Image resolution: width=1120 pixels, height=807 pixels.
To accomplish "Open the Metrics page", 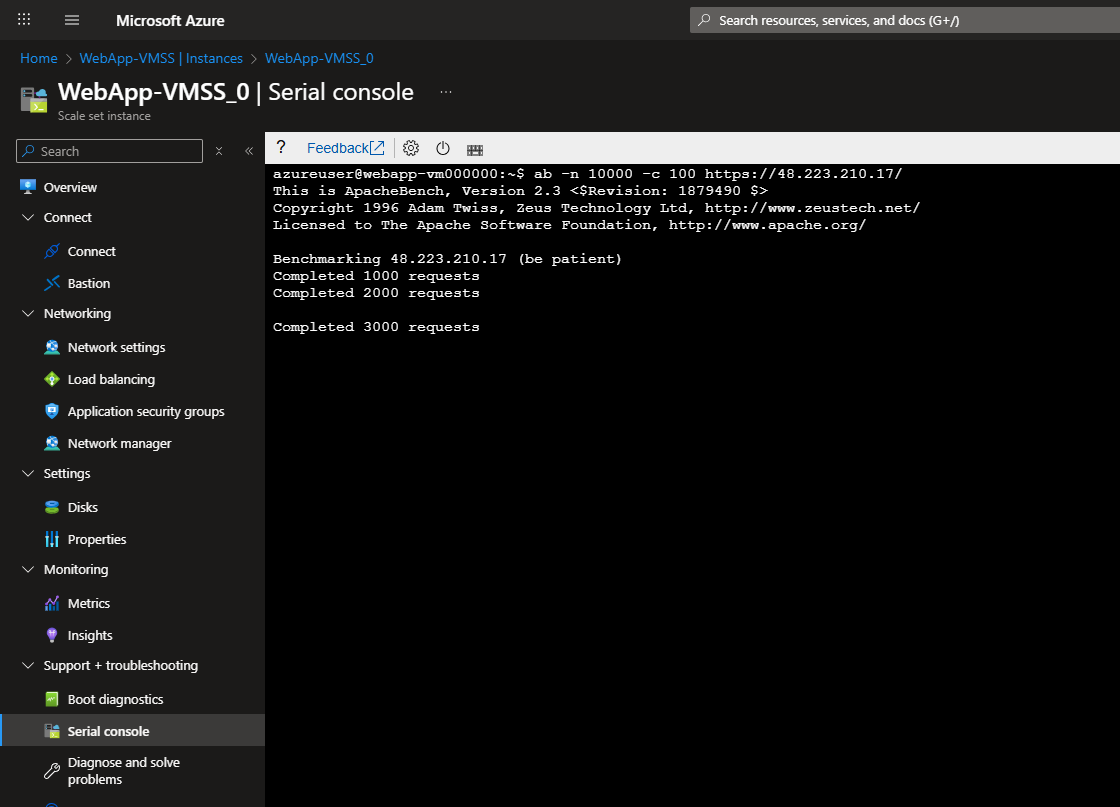I will pos(88,603).
